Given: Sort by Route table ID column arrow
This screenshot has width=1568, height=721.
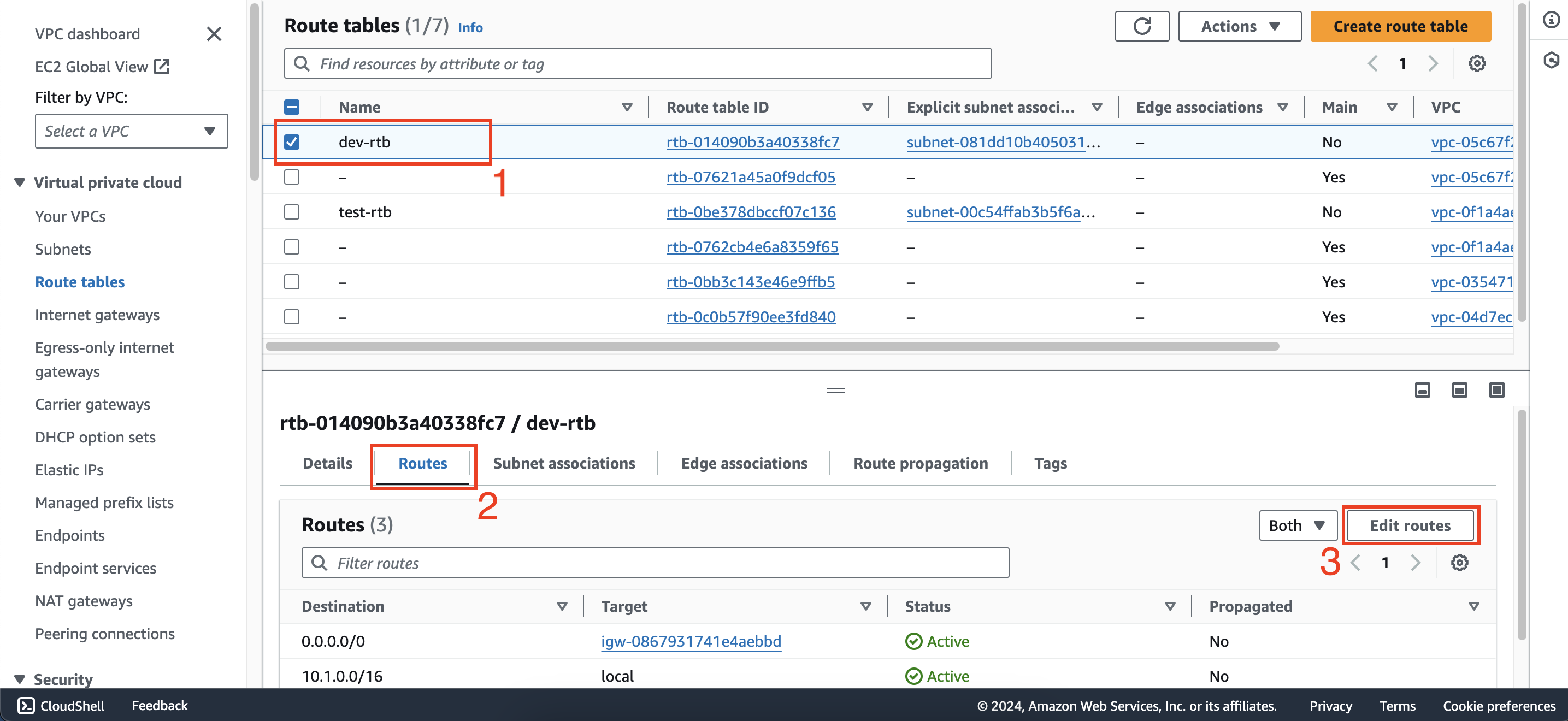Looking at the screenshot, I should [868, 107].
